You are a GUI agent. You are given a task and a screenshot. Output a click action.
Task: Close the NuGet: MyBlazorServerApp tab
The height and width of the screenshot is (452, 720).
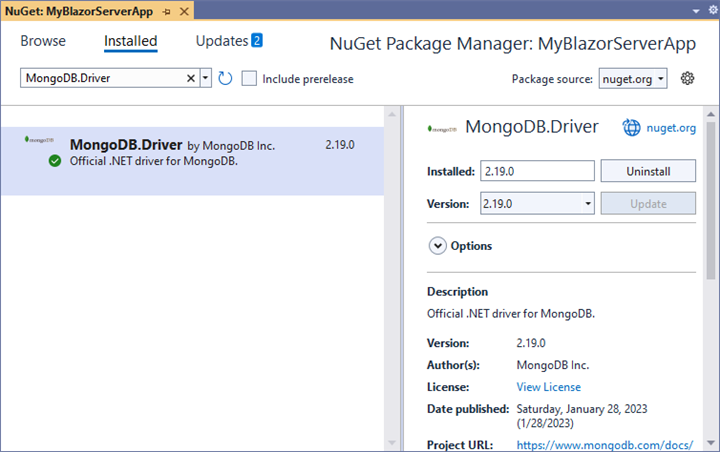(184, 11)
